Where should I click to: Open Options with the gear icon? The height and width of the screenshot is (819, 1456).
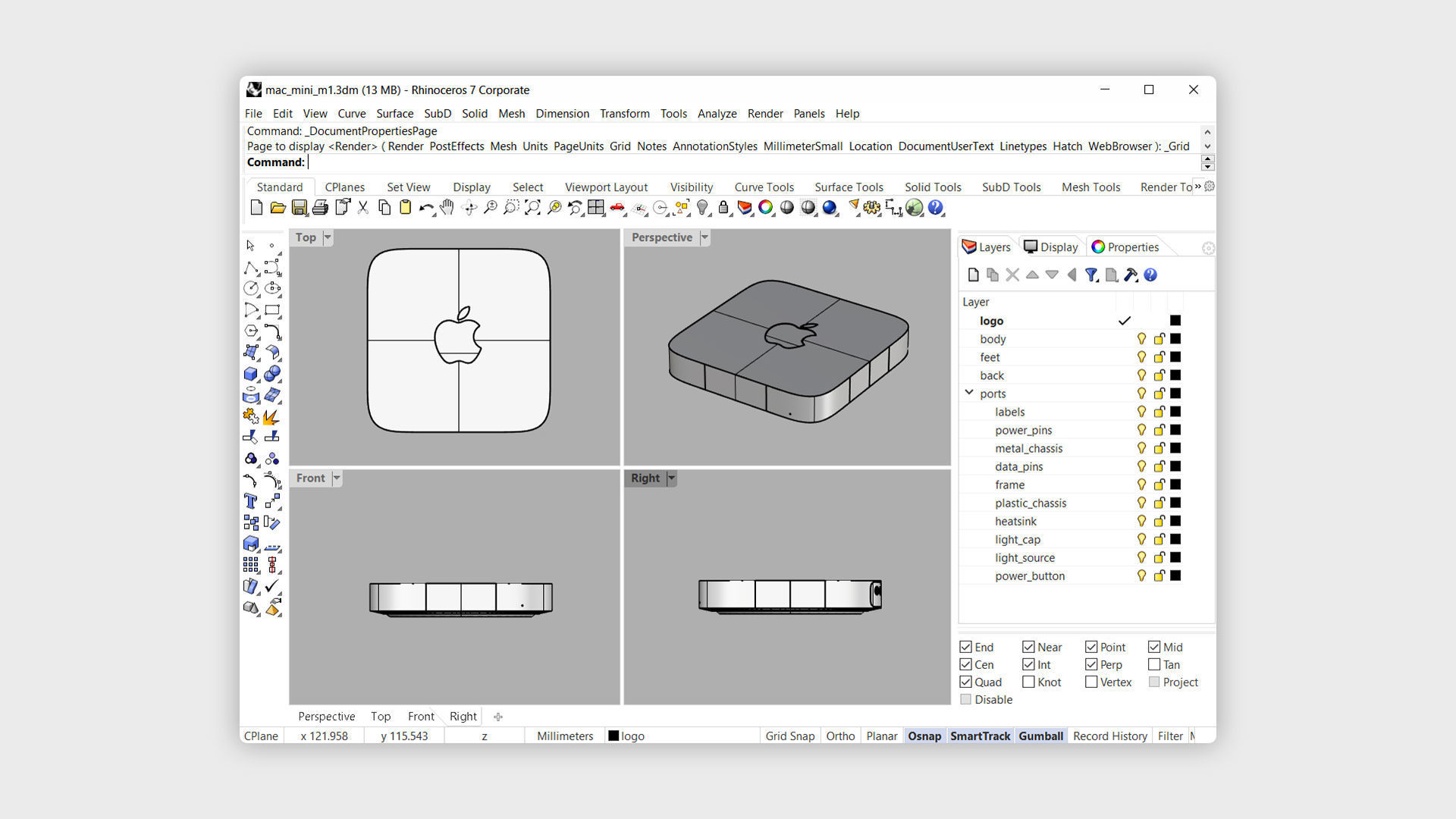[x=872, y=208]
